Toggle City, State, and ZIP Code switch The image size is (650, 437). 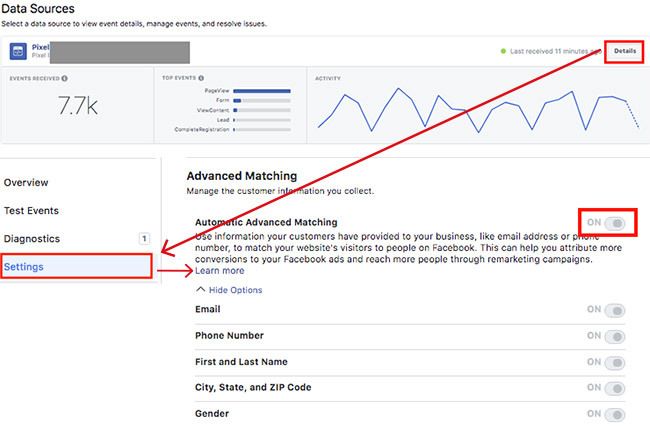[616, 388]
